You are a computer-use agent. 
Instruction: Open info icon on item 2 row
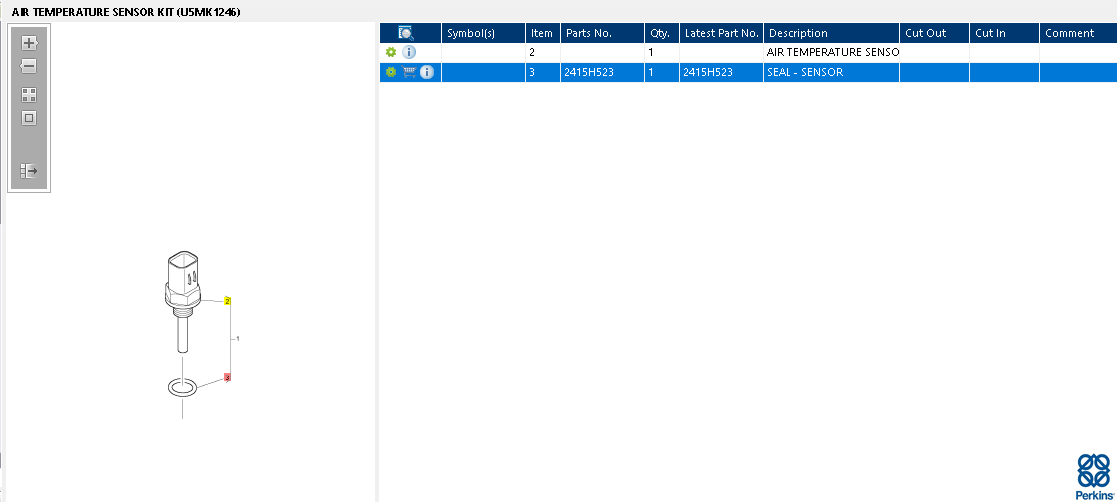tap(409, 53)
